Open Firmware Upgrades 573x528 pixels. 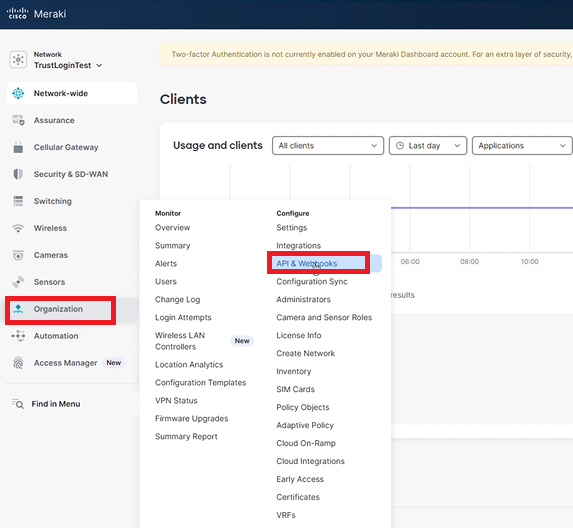point(191,418)
